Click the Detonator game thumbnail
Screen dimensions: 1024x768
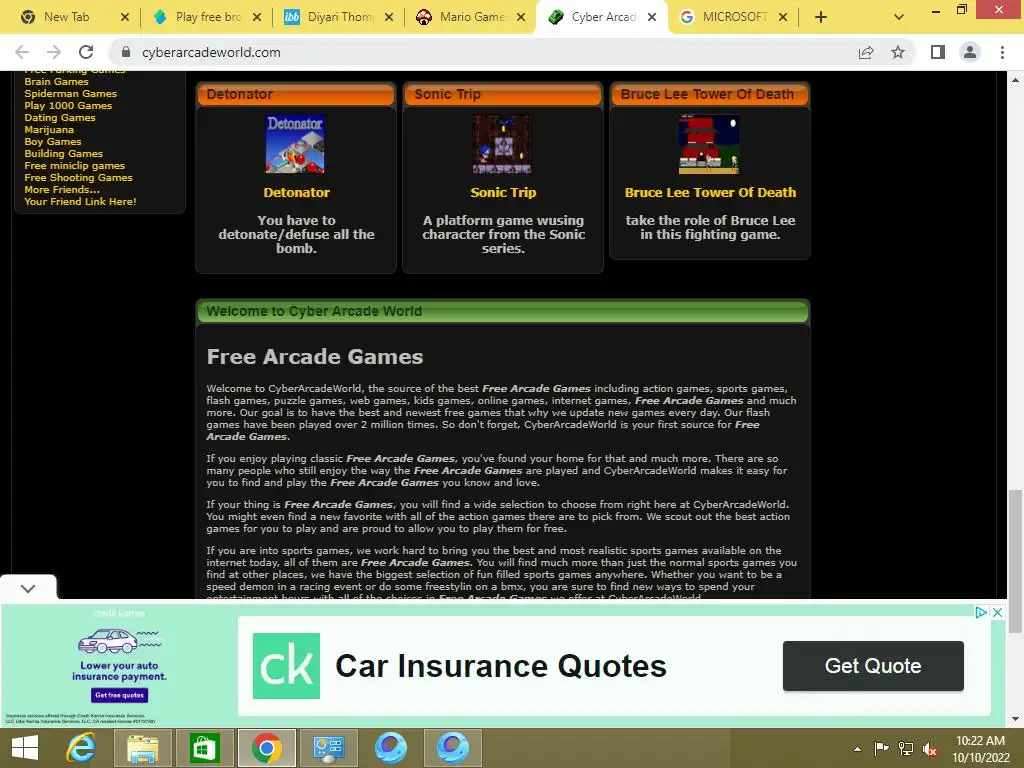295,144
